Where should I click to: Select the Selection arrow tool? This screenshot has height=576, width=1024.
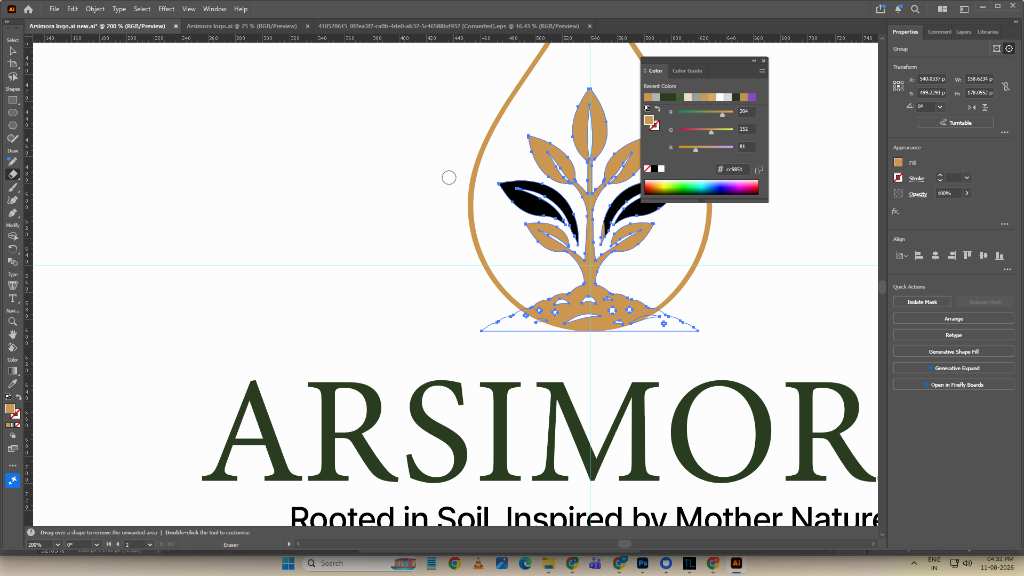pos(12,51)
